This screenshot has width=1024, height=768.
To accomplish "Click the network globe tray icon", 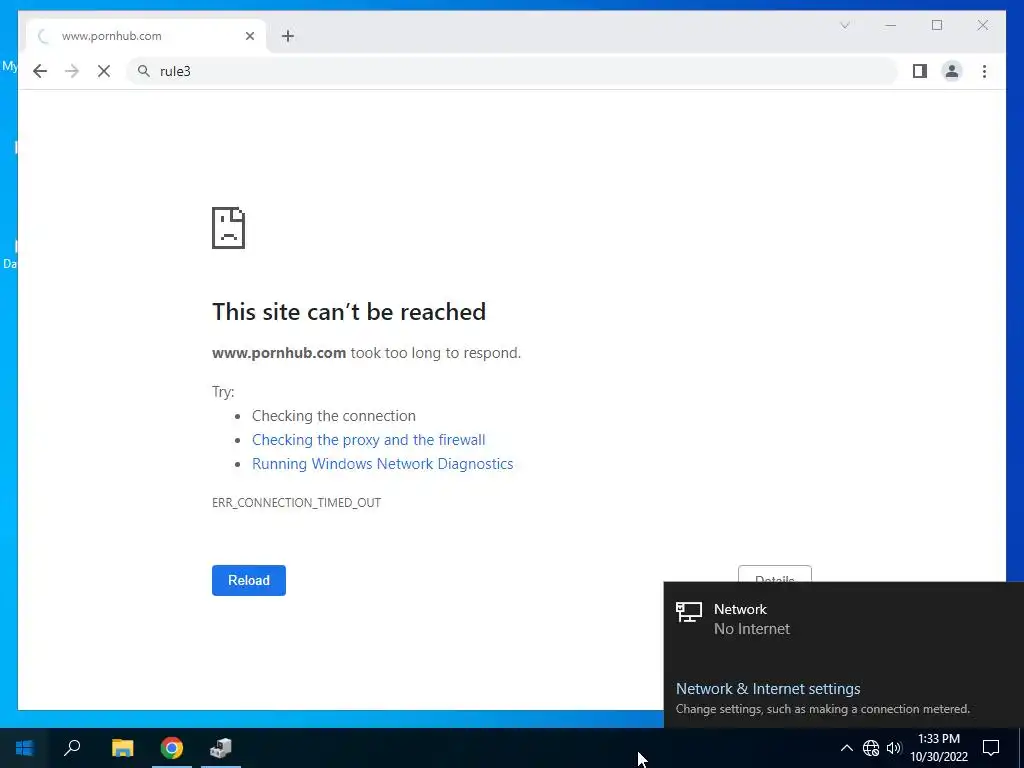I will click(x=871, y=748).
